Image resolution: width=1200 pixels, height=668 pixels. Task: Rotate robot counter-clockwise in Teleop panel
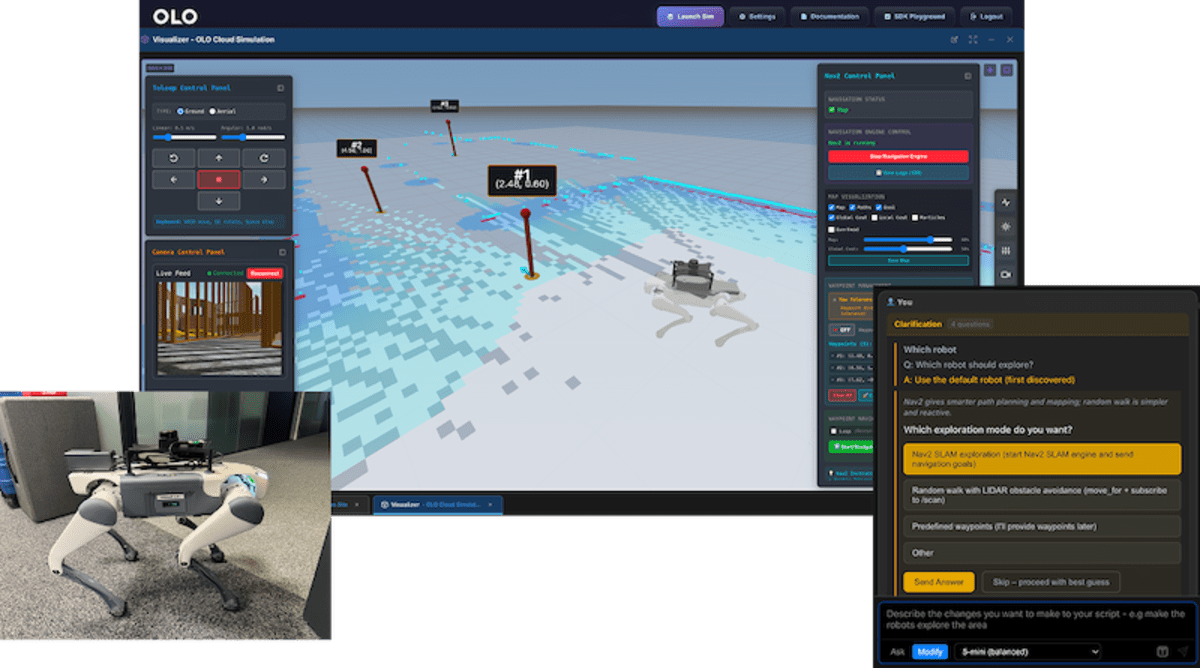[x=174, y=158]
